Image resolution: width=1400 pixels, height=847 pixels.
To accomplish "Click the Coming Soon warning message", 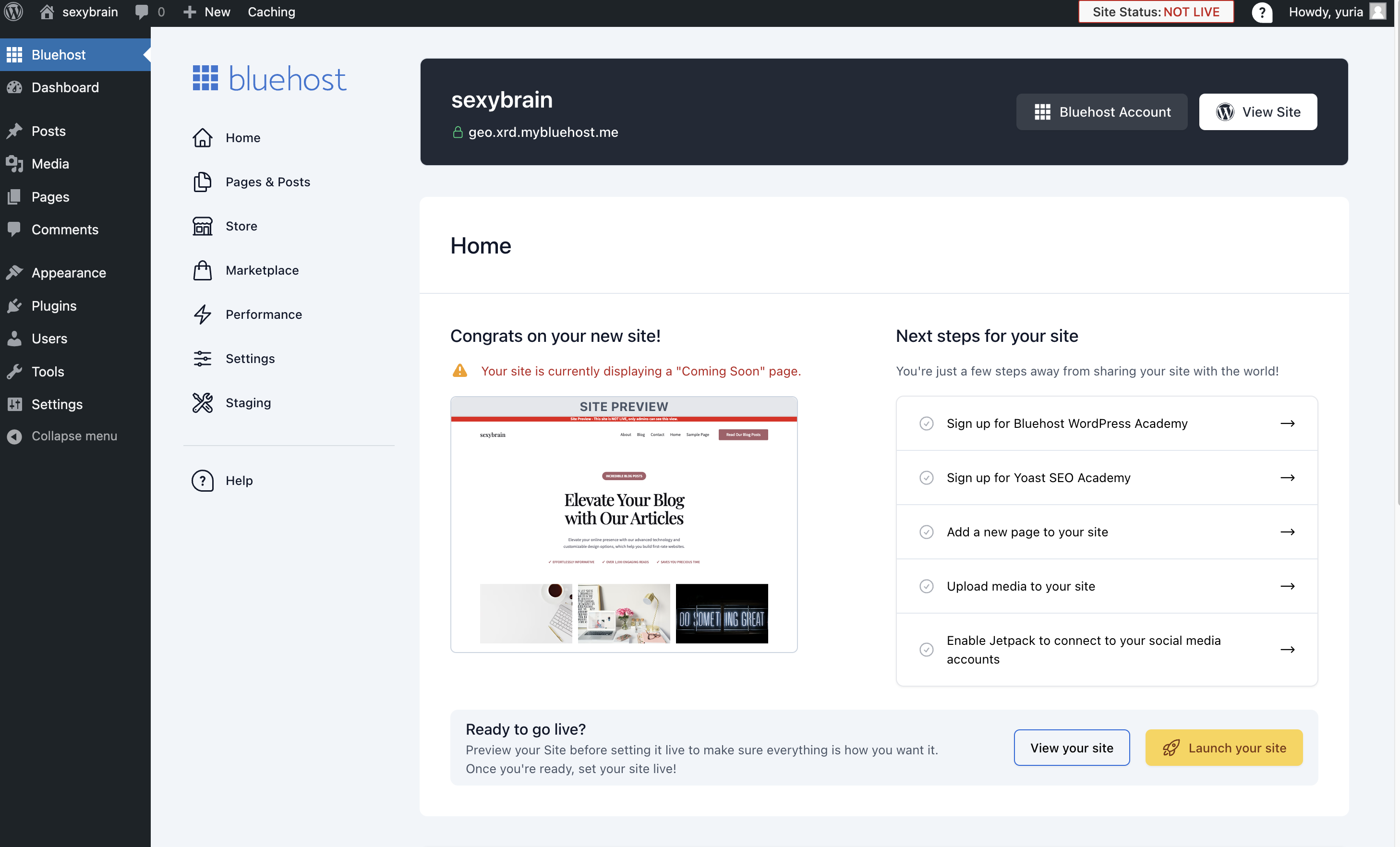I will tap(641, 371).
